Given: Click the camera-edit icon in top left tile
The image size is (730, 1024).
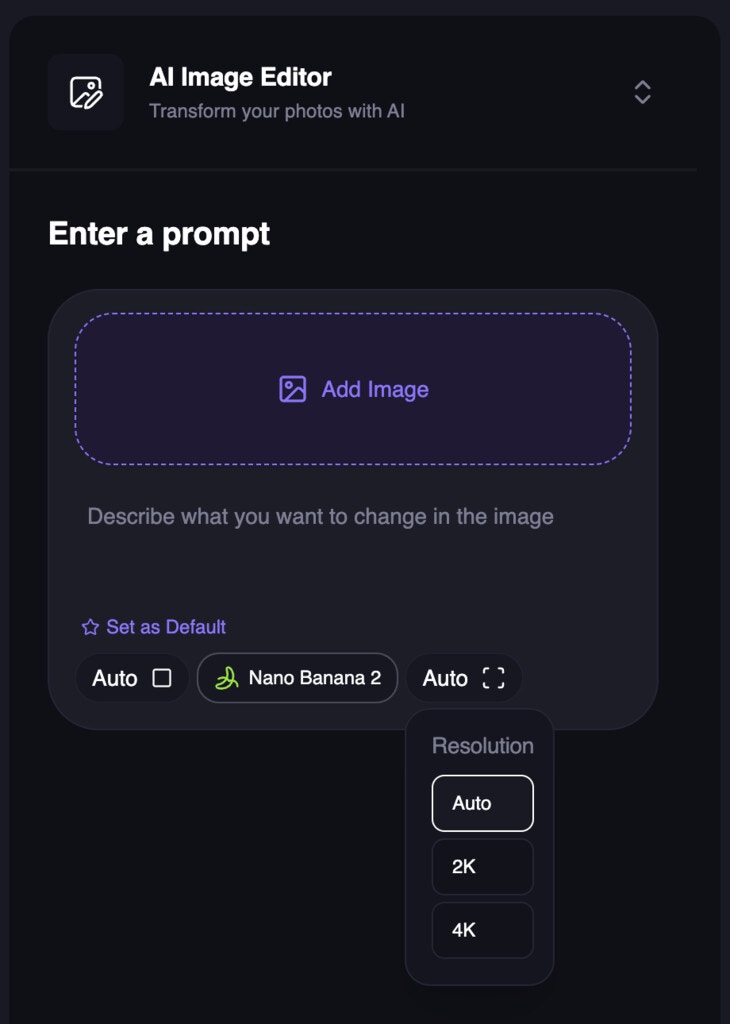Looking at the screenshot, I should 85,92.
